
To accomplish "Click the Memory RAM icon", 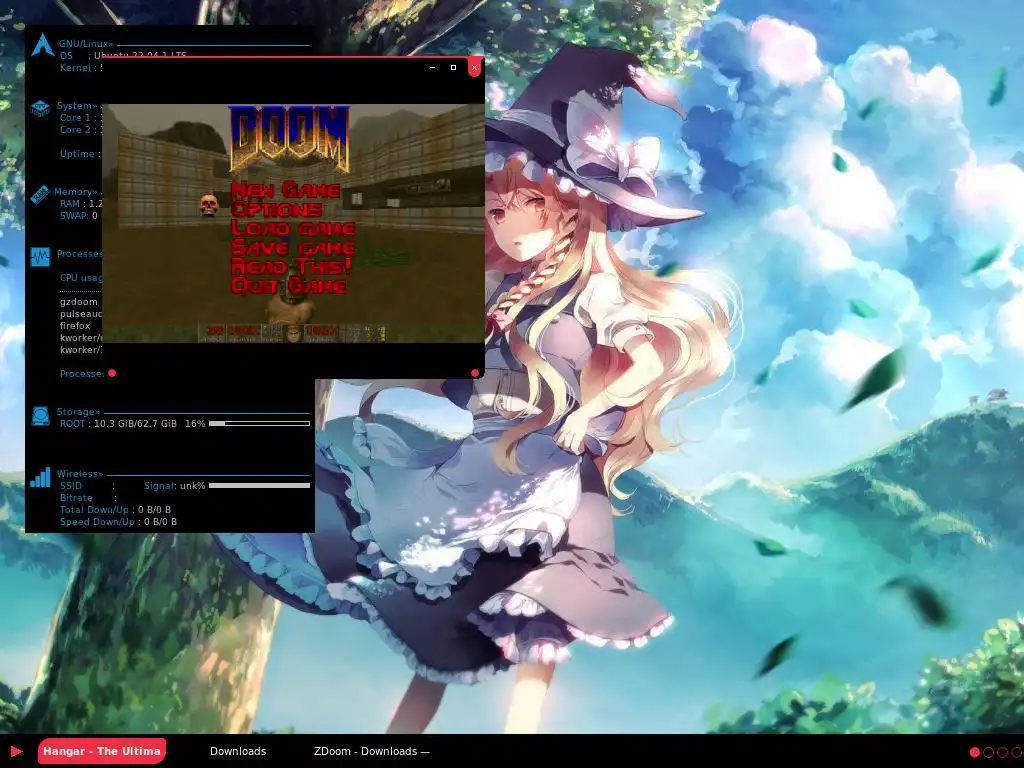I will pyautogui.click(x=40, y=194).
